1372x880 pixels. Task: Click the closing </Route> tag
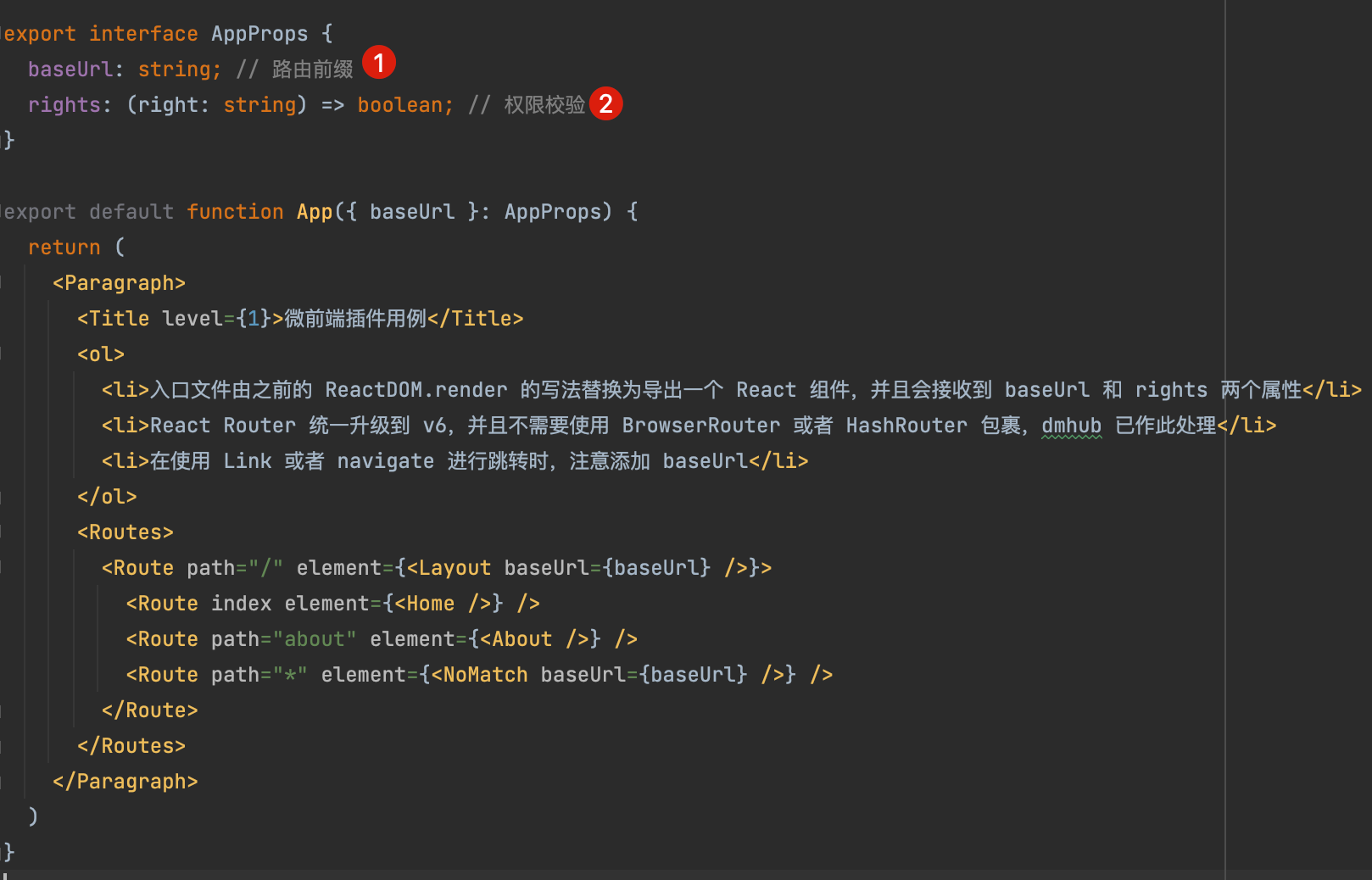[150, 710]
